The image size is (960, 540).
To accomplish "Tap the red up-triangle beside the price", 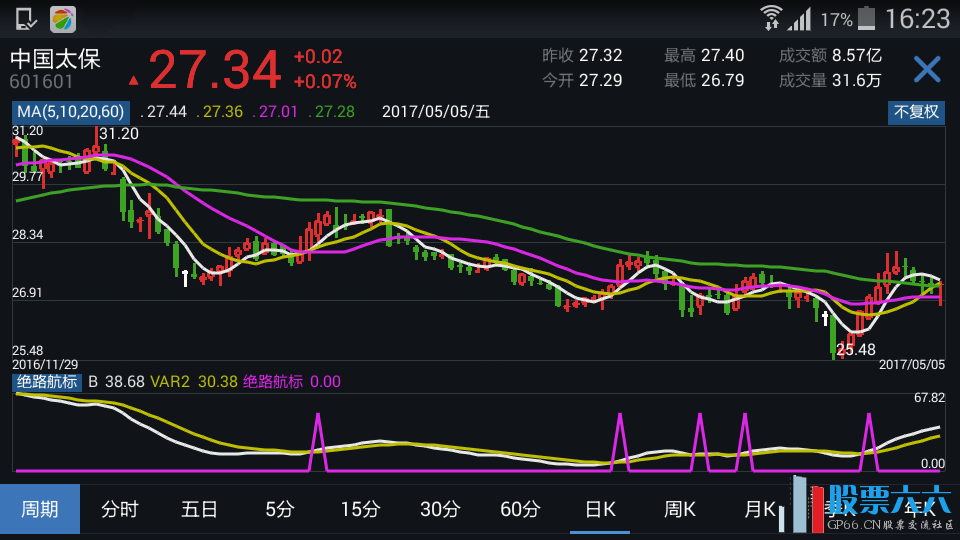I will click(133, 80).
